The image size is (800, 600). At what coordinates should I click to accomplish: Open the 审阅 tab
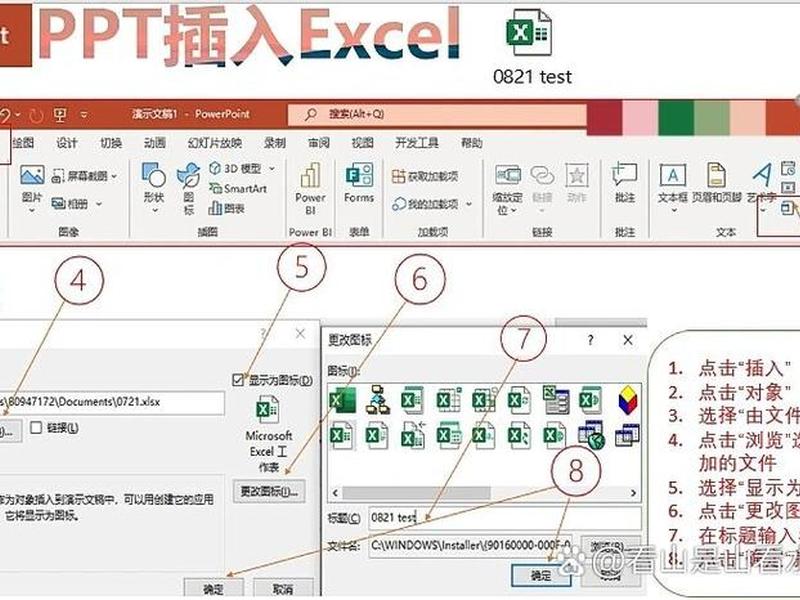(x=319, y=143)
